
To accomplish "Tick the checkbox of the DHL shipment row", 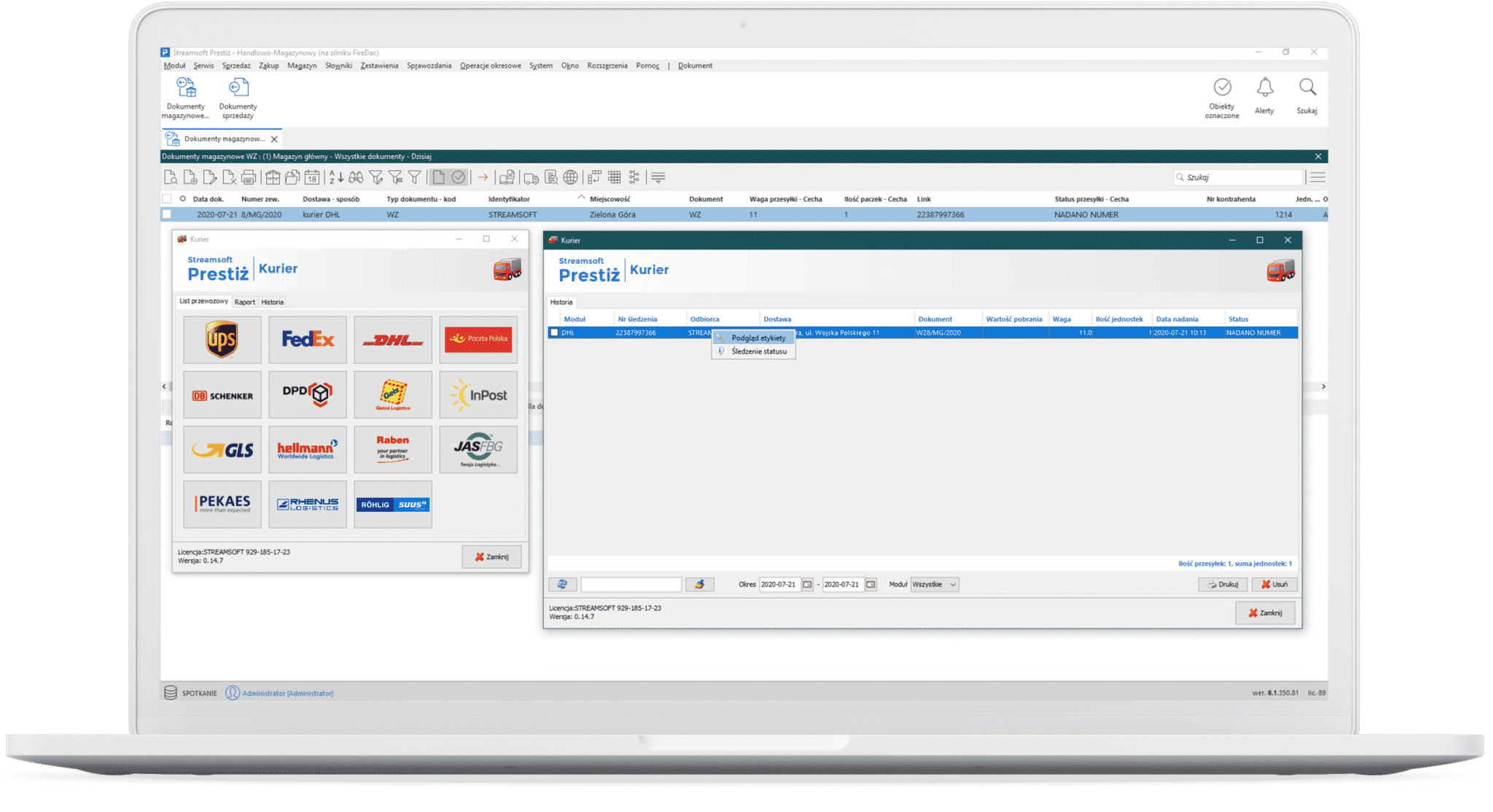I will pos(555,332).
